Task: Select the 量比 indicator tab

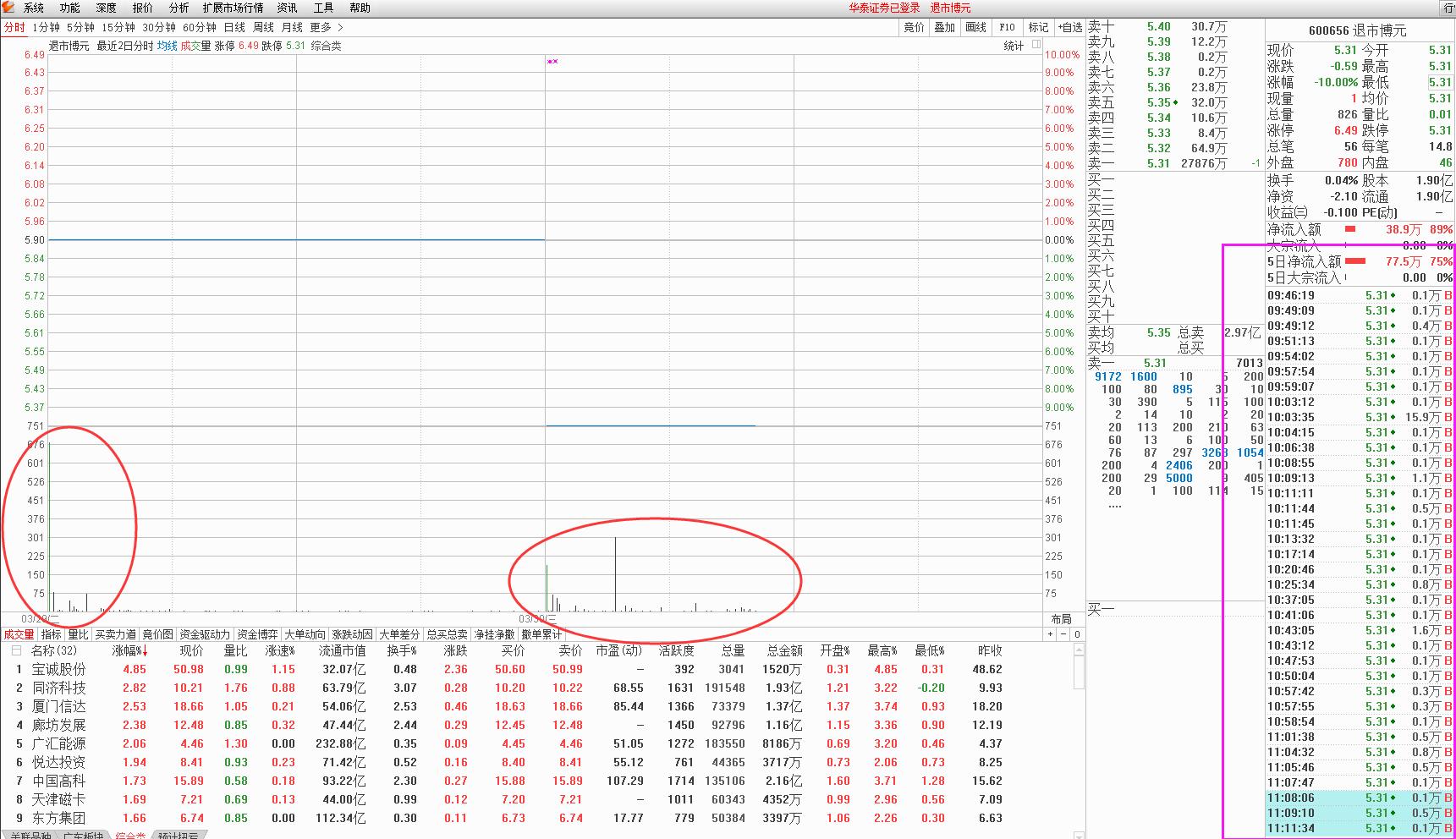Action: [79, 634]
